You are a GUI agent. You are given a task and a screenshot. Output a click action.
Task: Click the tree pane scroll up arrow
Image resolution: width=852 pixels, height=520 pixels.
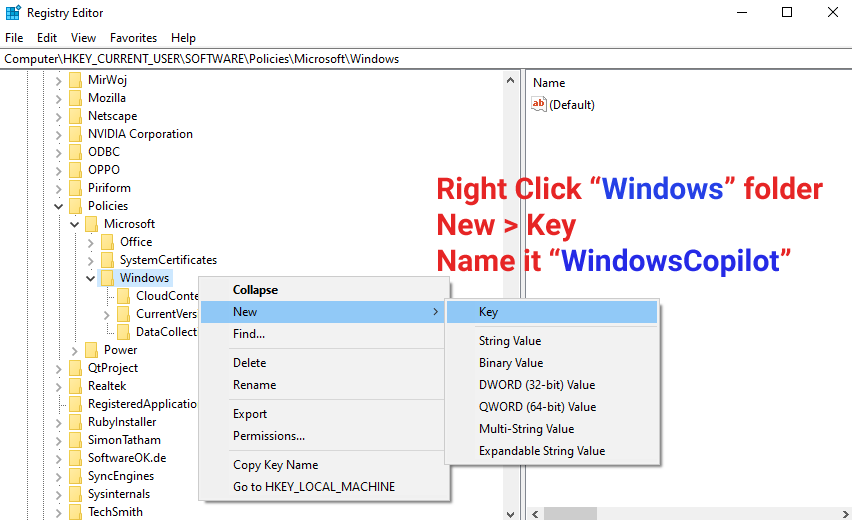point(510,80)
